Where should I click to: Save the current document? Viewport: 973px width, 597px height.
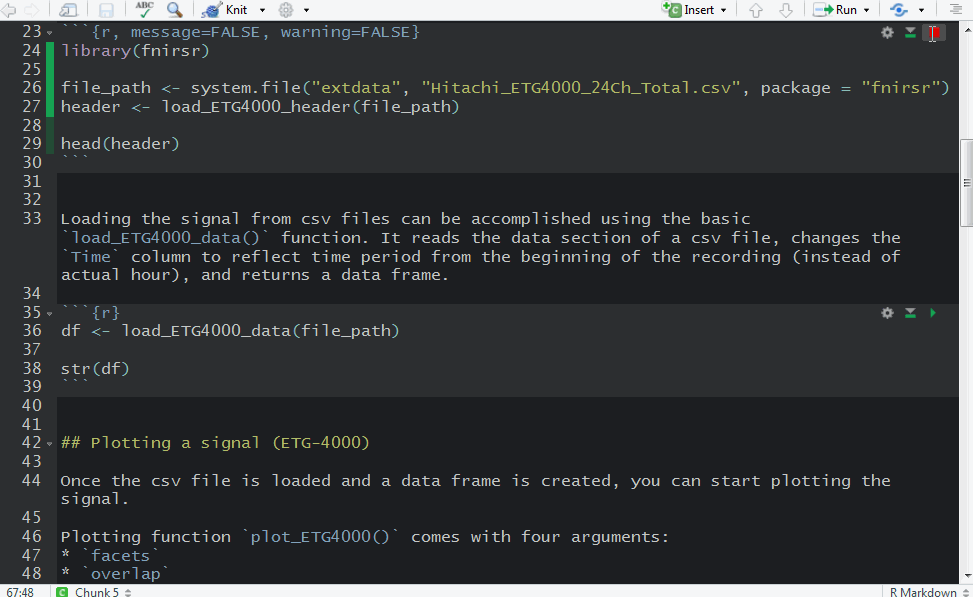(106, 10)
